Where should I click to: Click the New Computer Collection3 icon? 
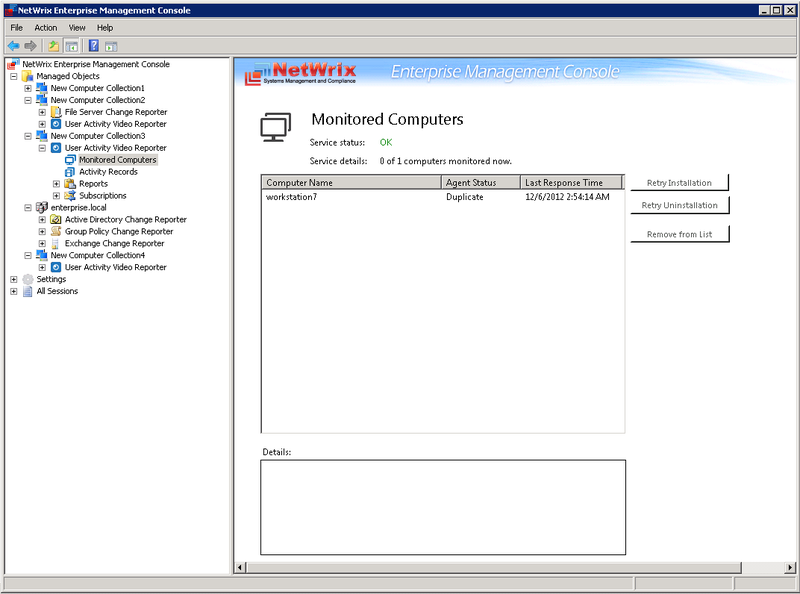coord(42,136)
